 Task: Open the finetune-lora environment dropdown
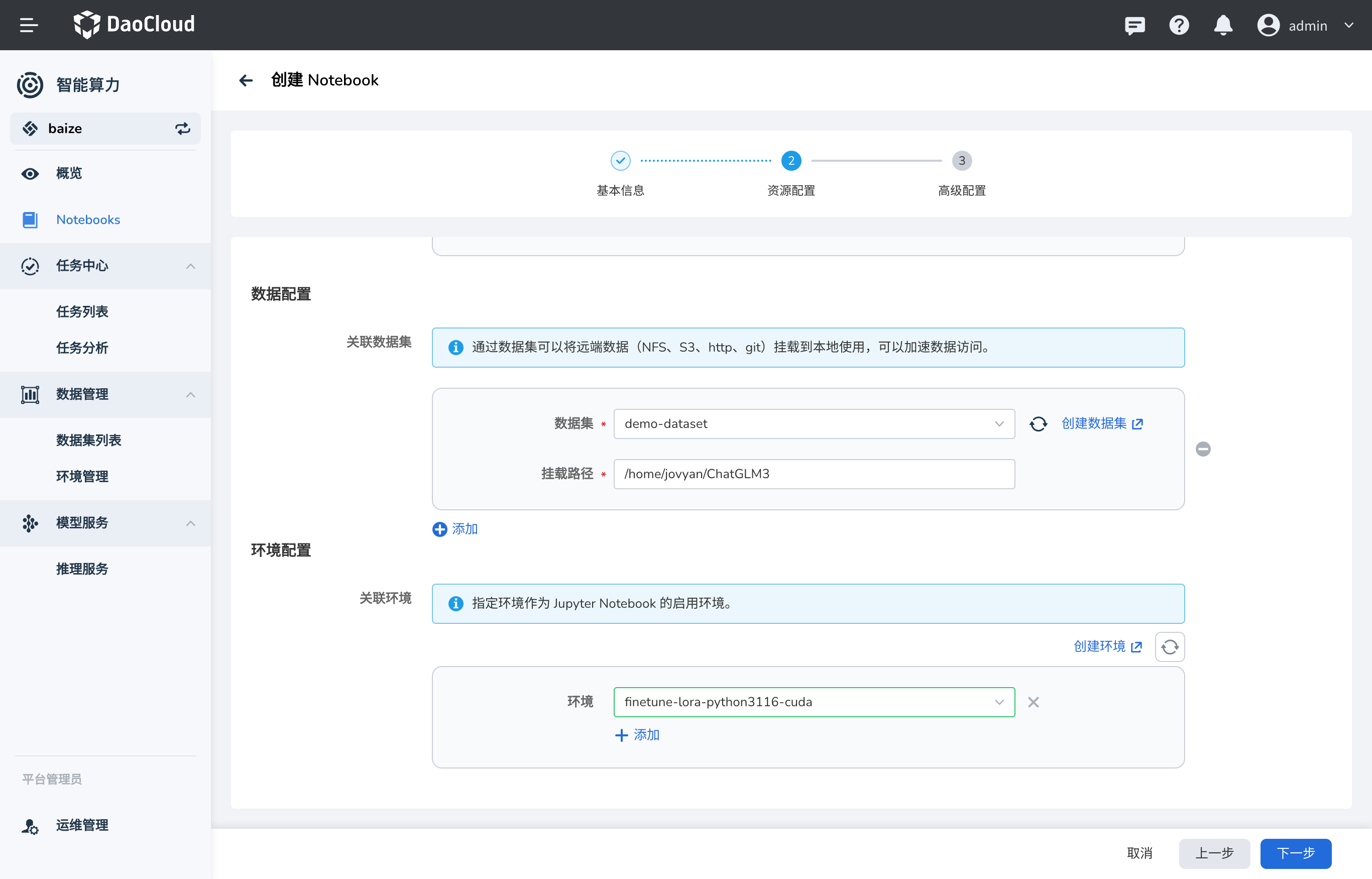pyautogui.click(x=814, y=702)
